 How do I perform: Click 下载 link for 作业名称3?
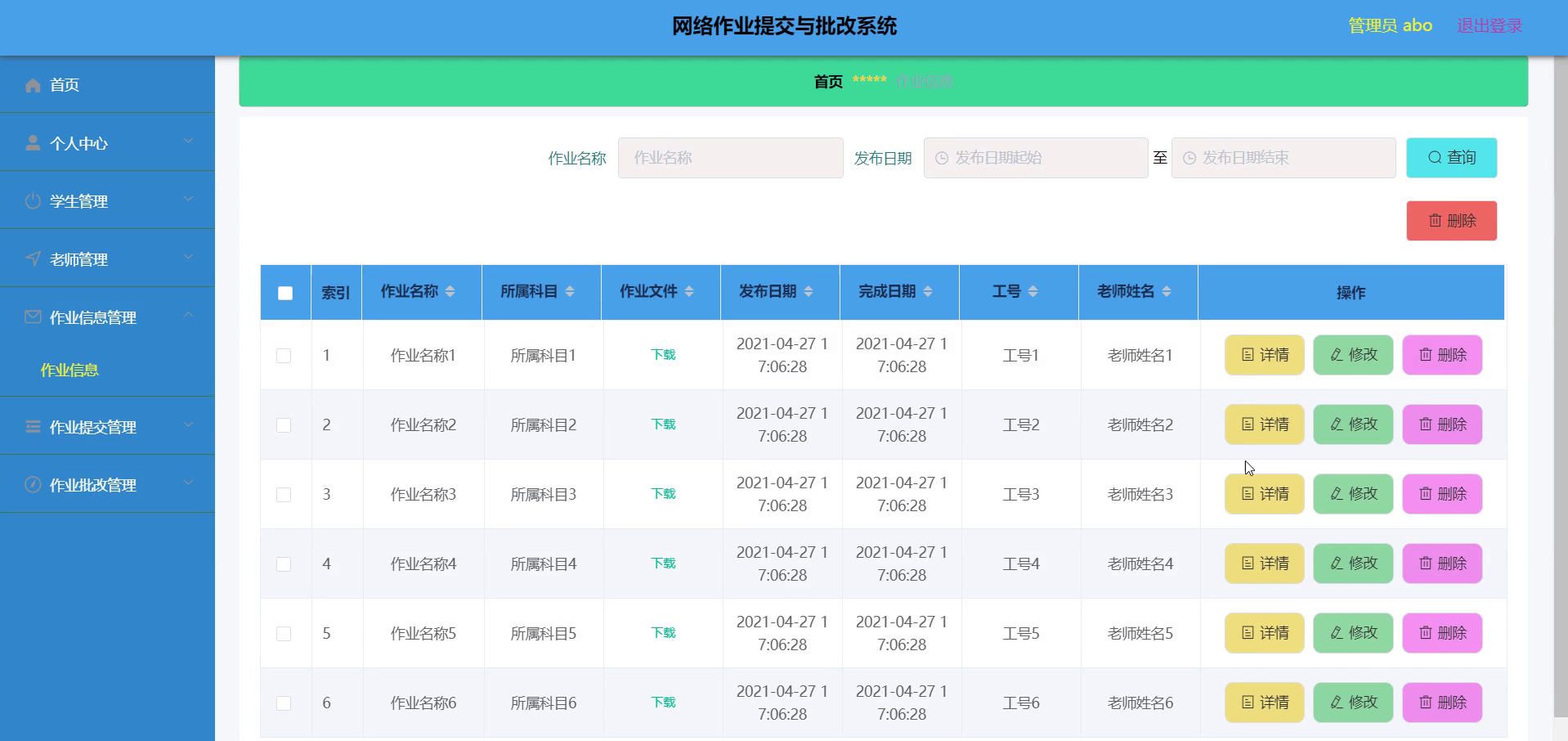(663, 494)
